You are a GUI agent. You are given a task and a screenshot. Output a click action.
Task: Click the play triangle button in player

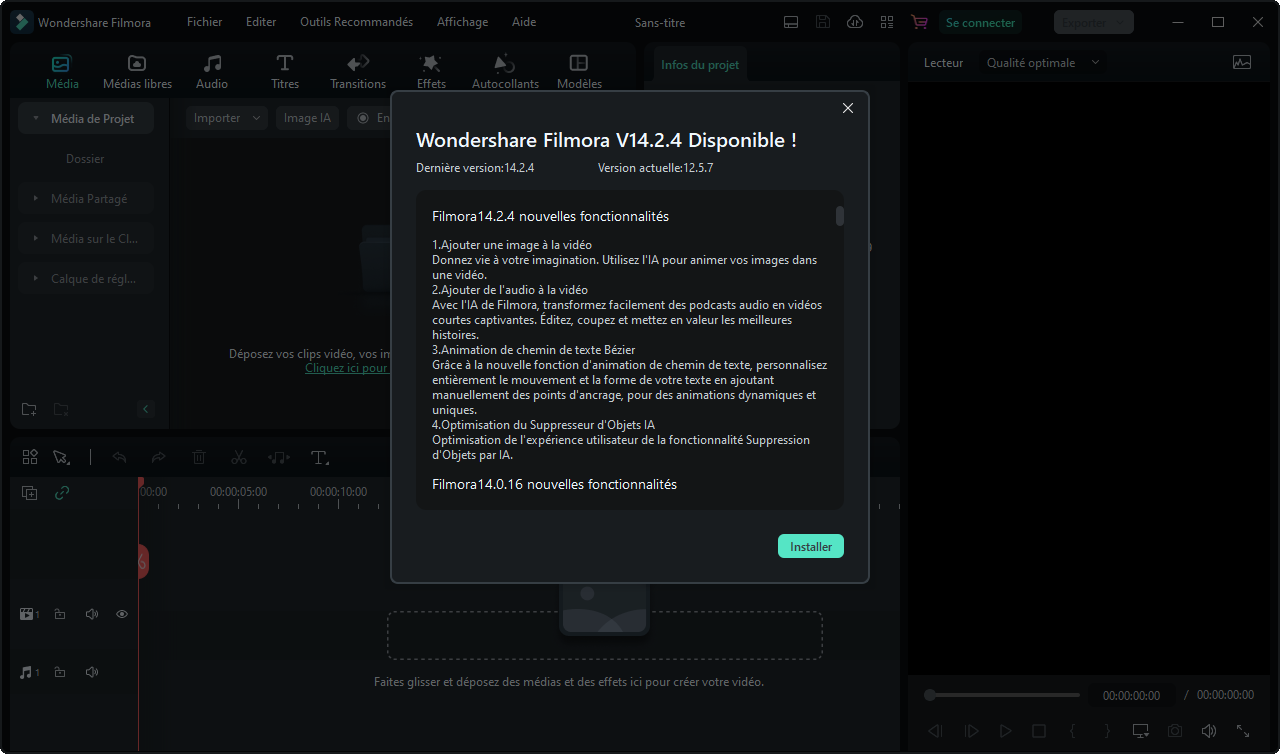tap(1006, 731)
